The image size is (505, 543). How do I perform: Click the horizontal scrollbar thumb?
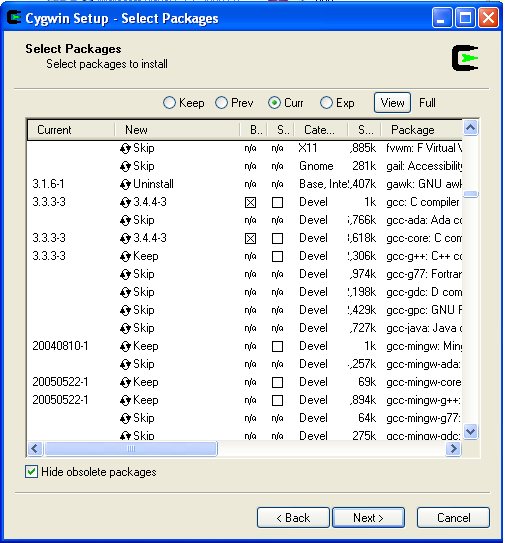(x=131, y=449)
